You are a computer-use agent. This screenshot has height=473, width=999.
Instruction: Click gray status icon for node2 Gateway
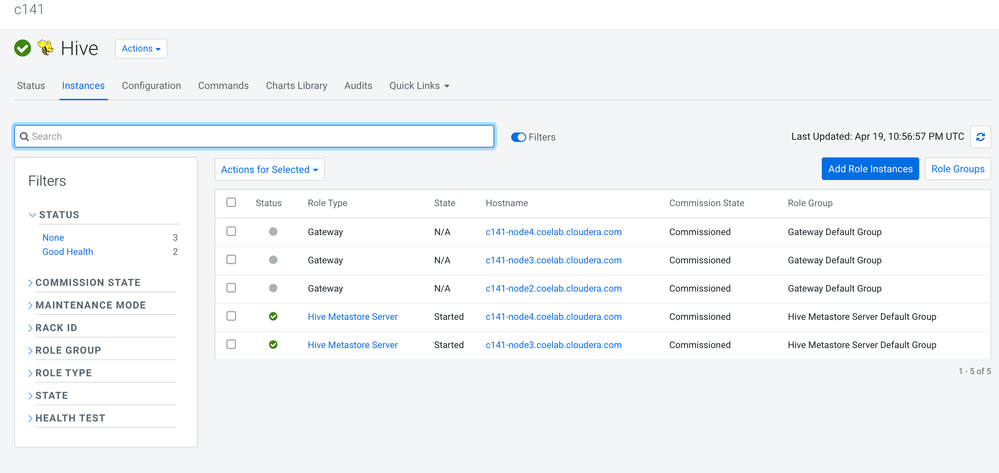273,288
